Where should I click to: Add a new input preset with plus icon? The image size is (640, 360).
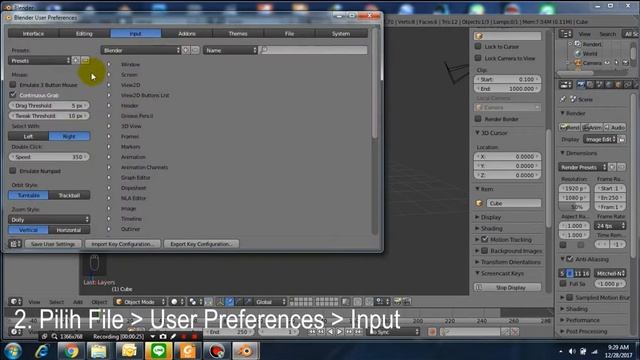76,60
